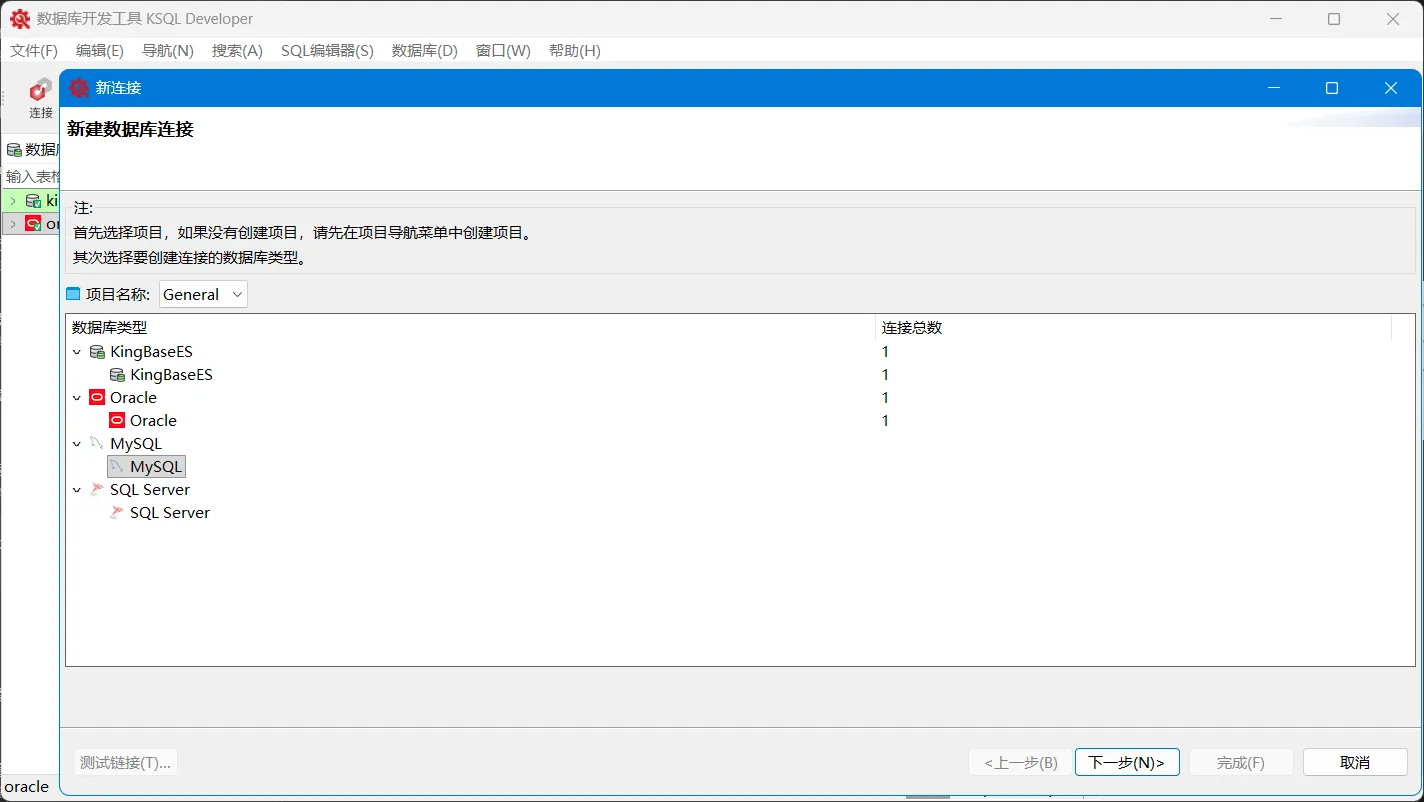Collapse the Oracle tree node
The image size is (1424, 802).
76,397
